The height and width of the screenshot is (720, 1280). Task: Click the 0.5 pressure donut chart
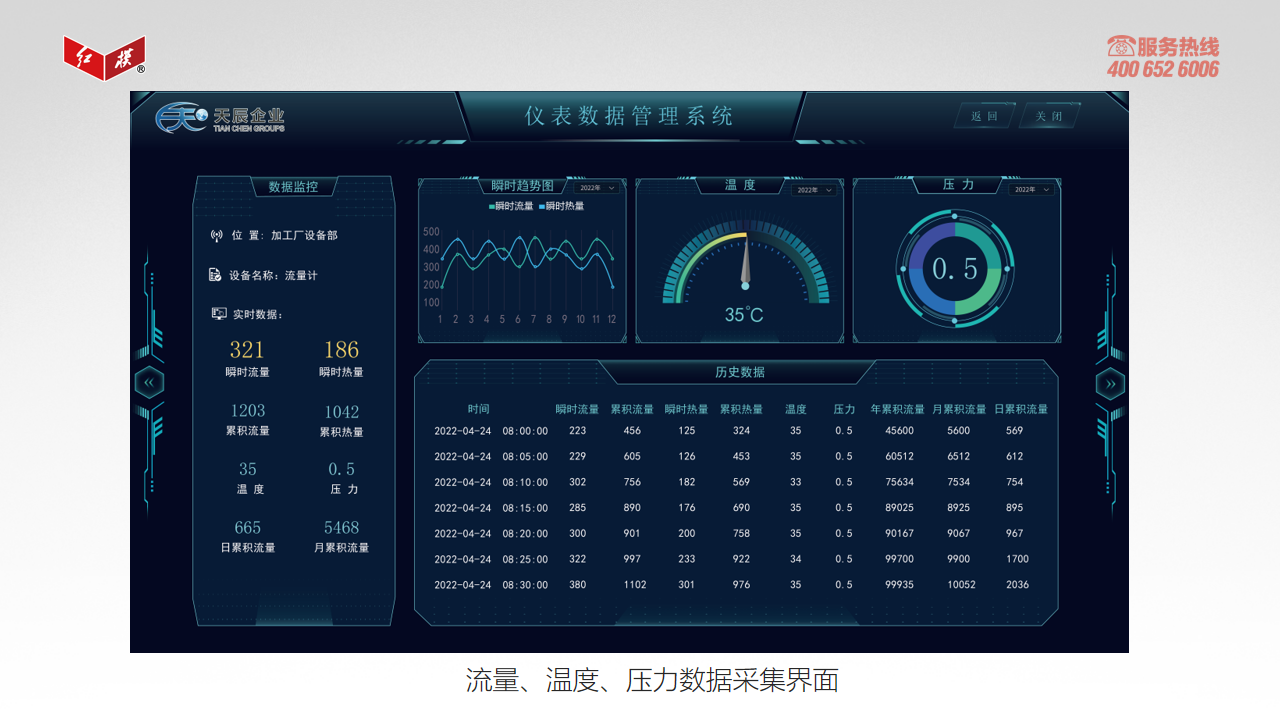tap(955, 268)
